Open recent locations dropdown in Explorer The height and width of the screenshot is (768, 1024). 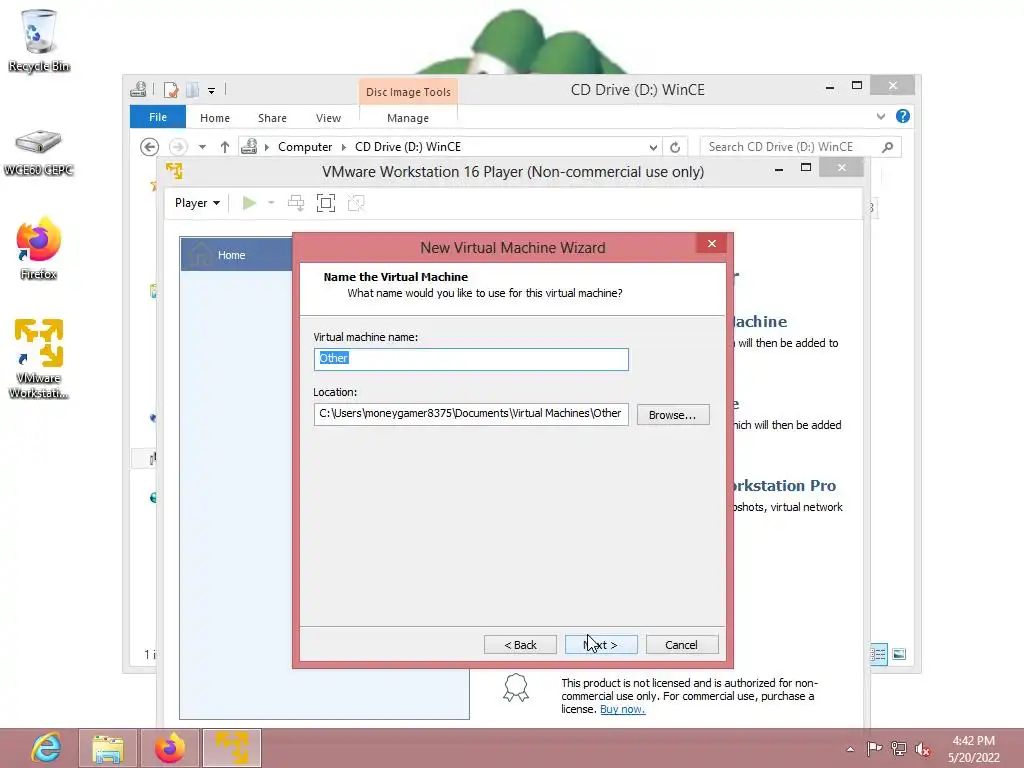(202, 147)
